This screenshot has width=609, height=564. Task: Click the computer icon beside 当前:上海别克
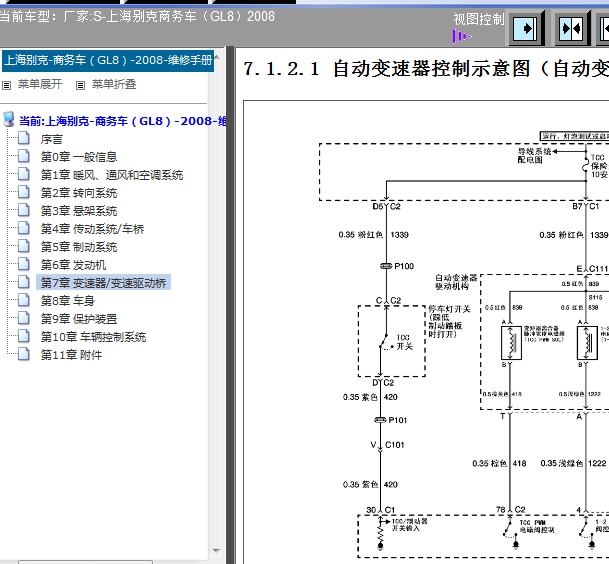click(9, 120)
